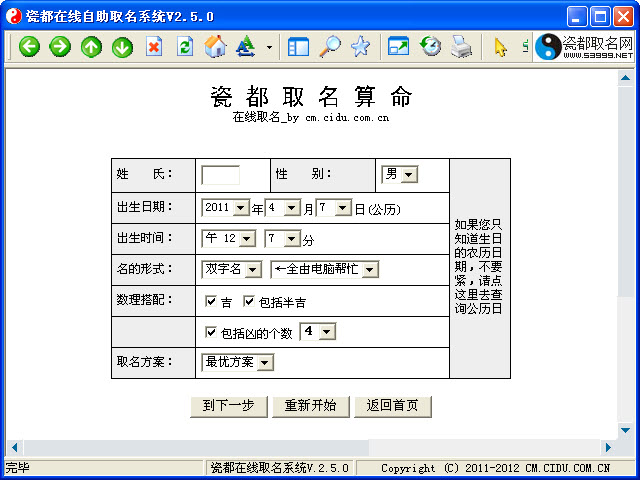Click the 在线取名_by cm.cidu.com.cn subtitle
The height and width of the screenshot is (480, 640).
point(311,118)
